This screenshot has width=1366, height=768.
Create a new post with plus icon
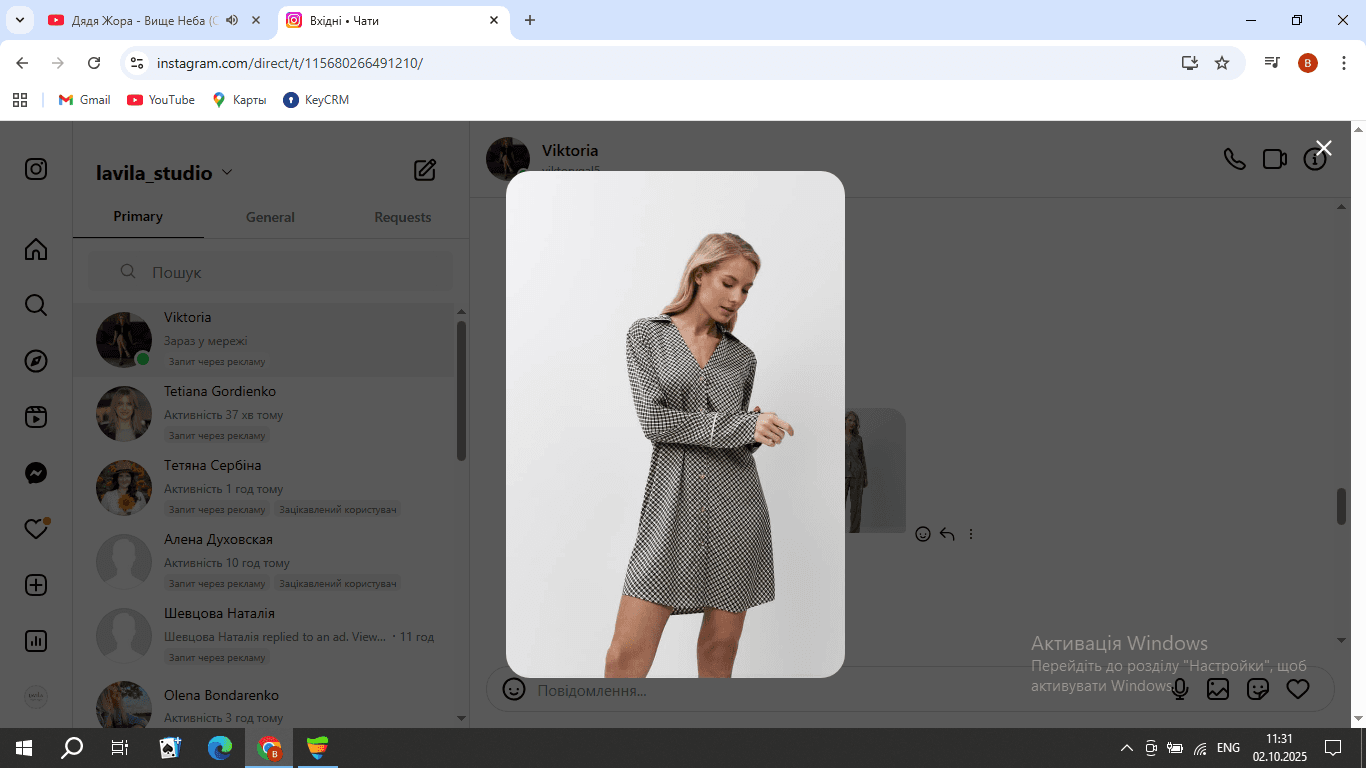pyautogui.click(x=36, y=585)
